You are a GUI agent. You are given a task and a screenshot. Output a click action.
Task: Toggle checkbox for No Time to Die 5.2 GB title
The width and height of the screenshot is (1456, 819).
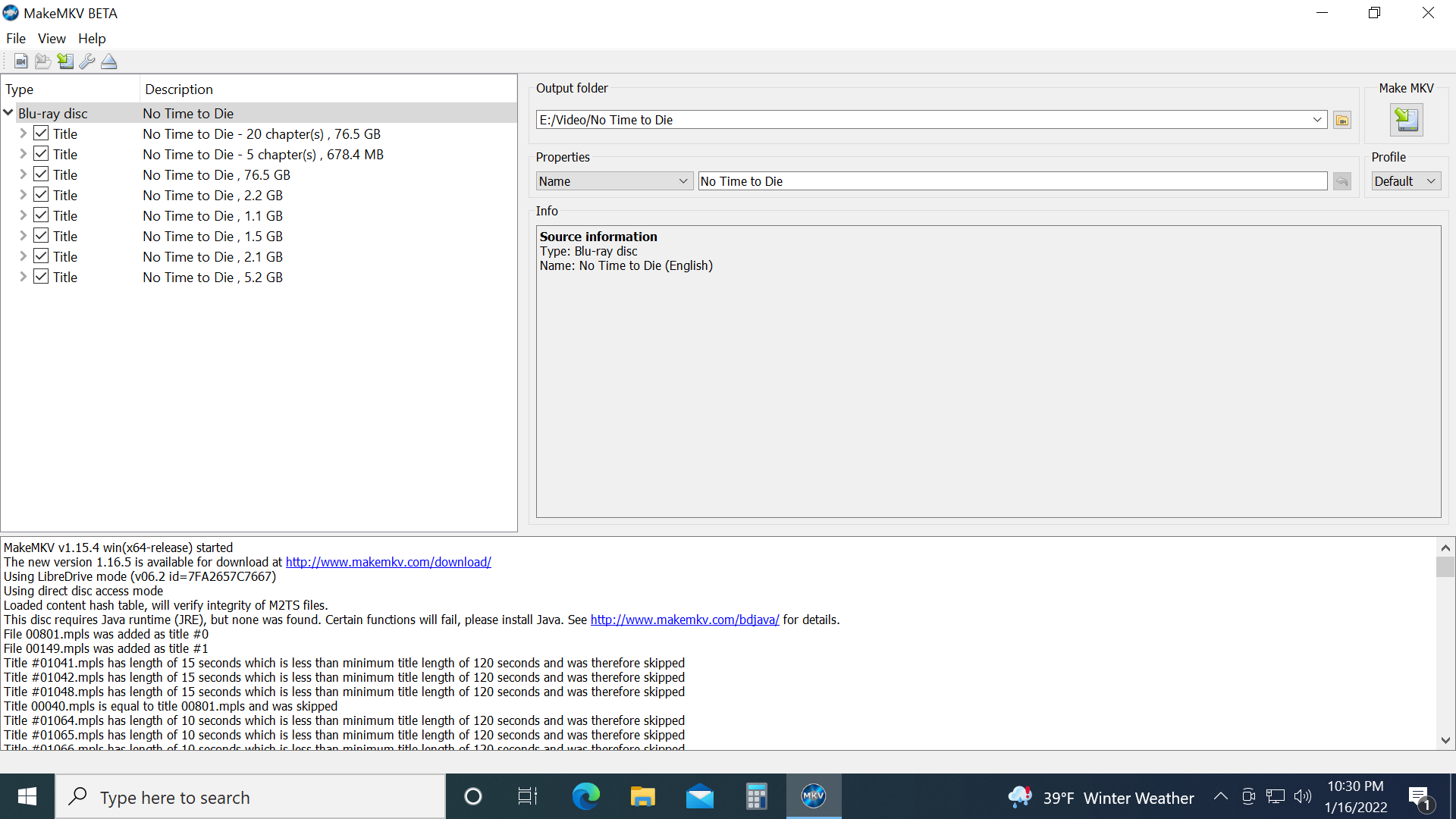41,277
